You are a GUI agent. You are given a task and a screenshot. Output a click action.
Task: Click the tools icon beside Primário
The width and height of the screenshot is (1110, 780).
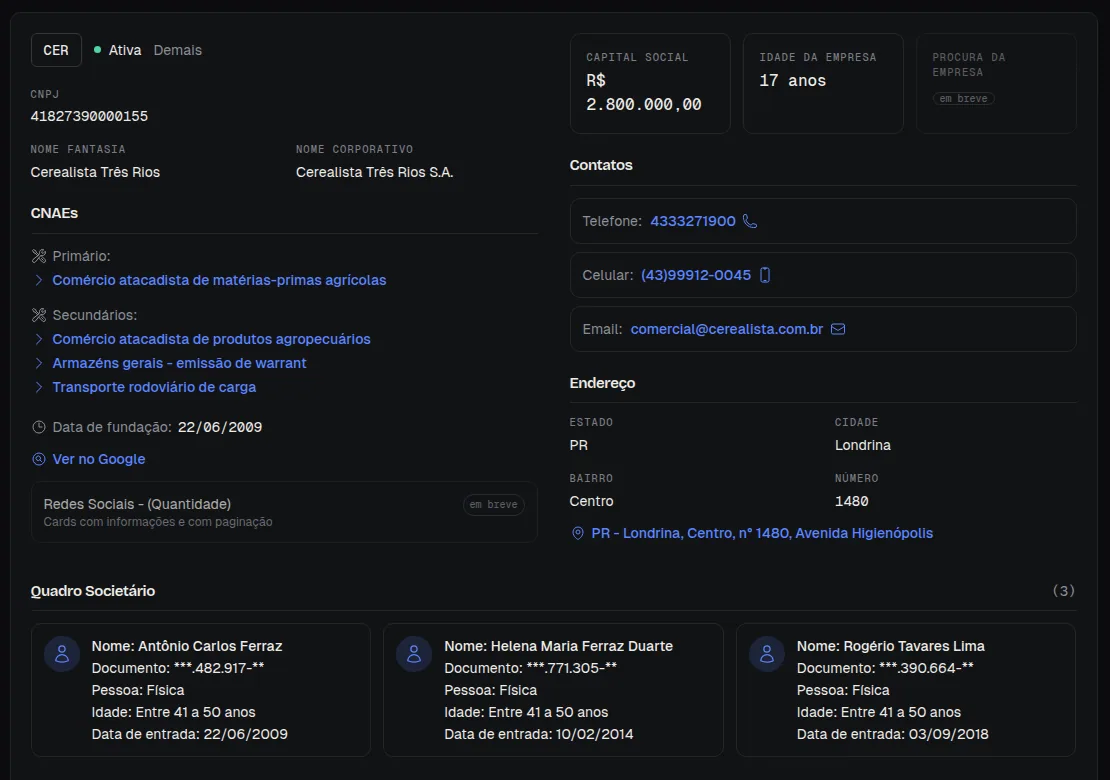tap(39, 256)
